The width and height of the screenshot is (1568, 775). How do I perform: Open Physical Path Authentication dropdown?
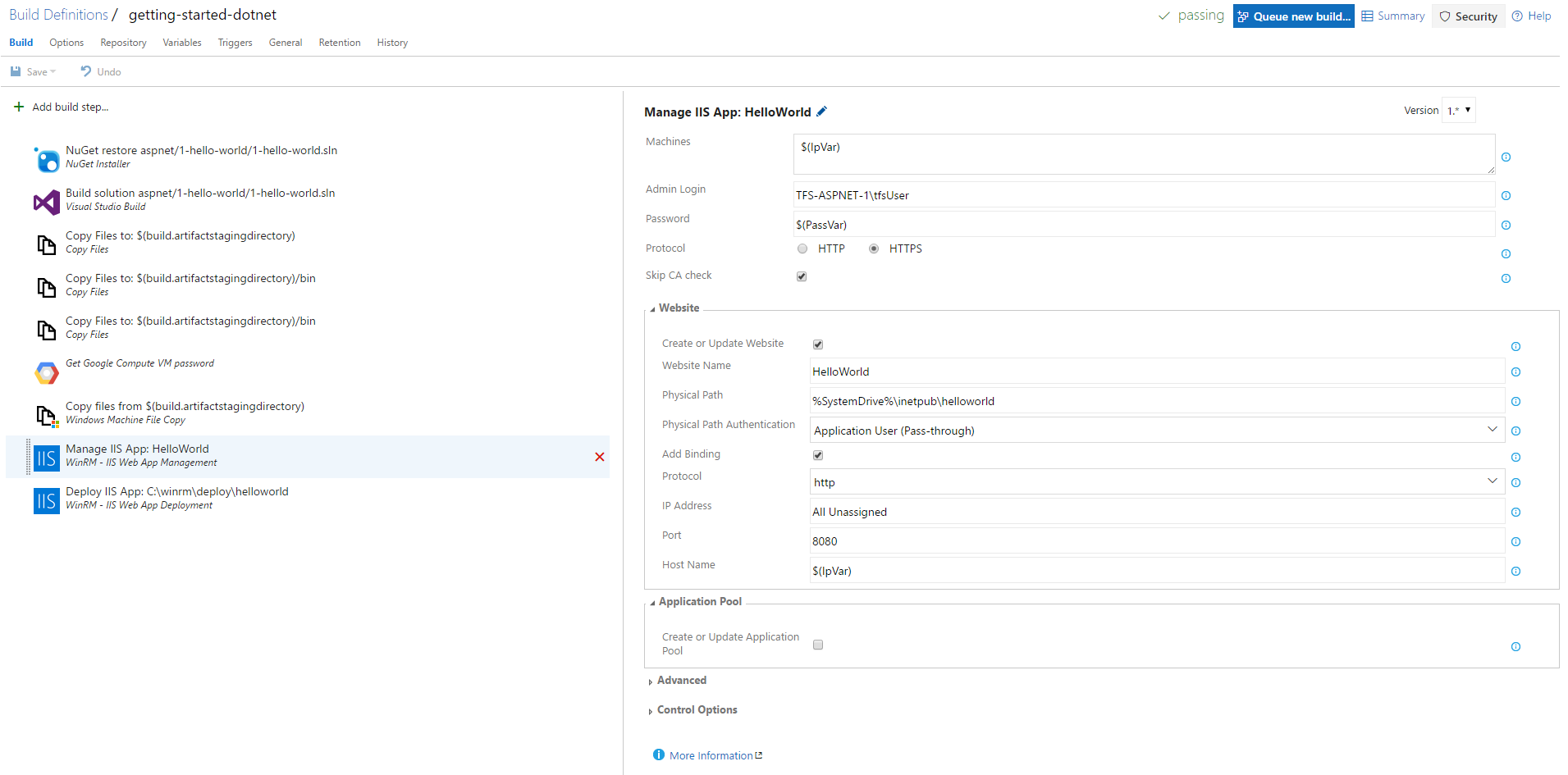(1157, 430)
